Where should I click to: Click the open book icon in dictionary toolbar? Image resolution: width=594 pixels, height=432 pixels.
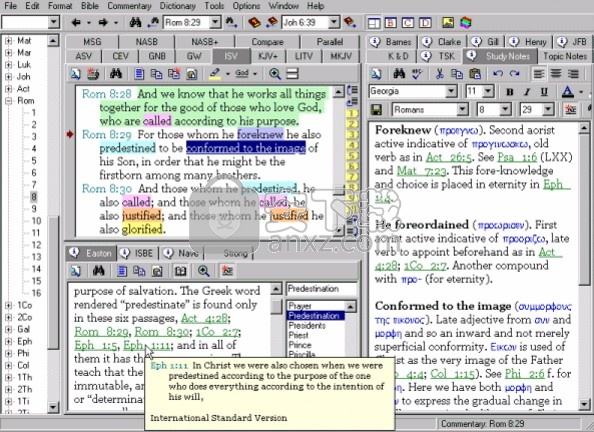pos(180,271)
